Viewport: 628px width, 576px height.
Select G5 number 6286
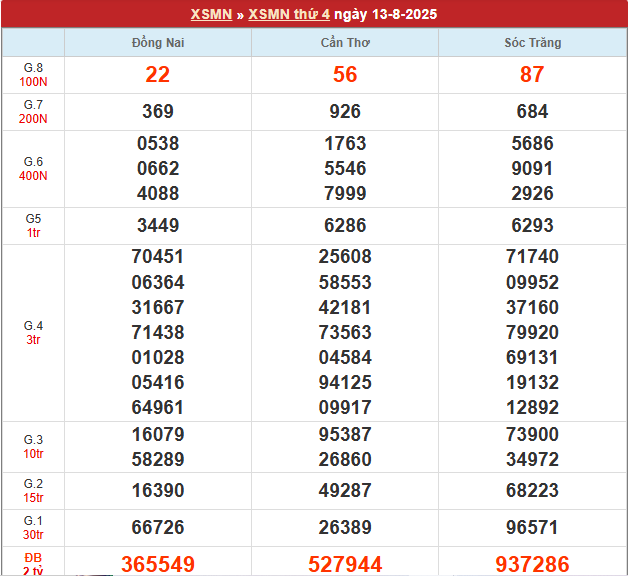tap(345, 225)
